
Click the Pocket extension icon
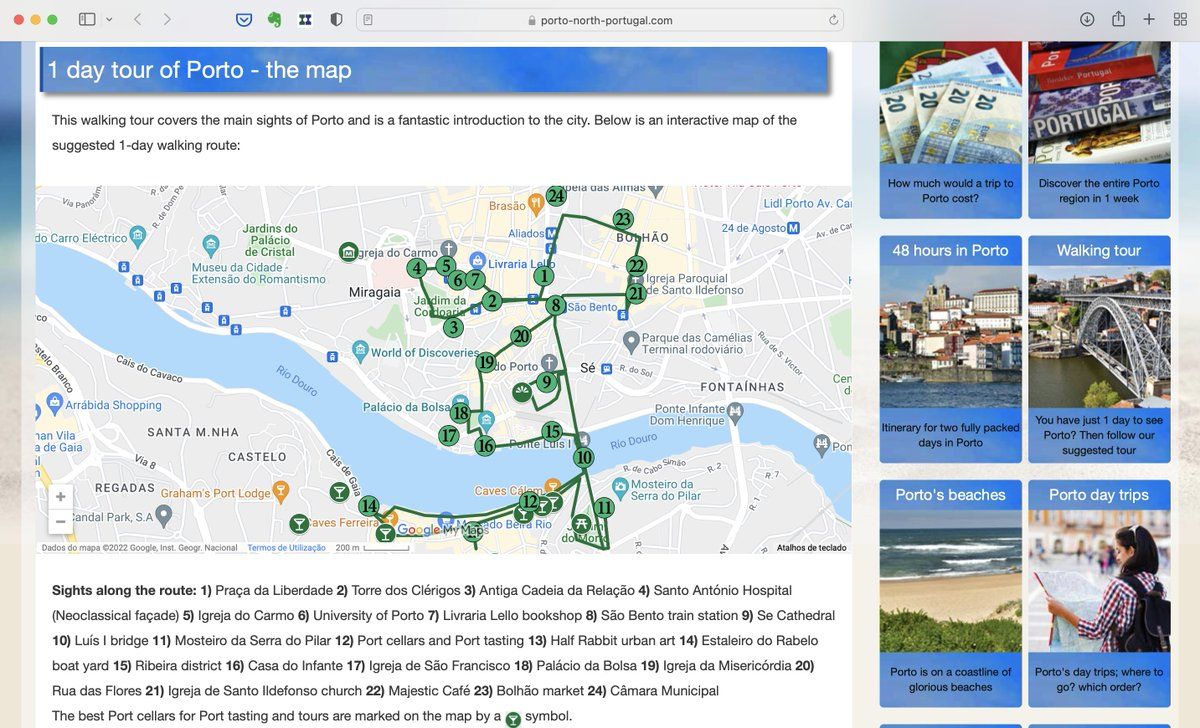click(244, 20)
